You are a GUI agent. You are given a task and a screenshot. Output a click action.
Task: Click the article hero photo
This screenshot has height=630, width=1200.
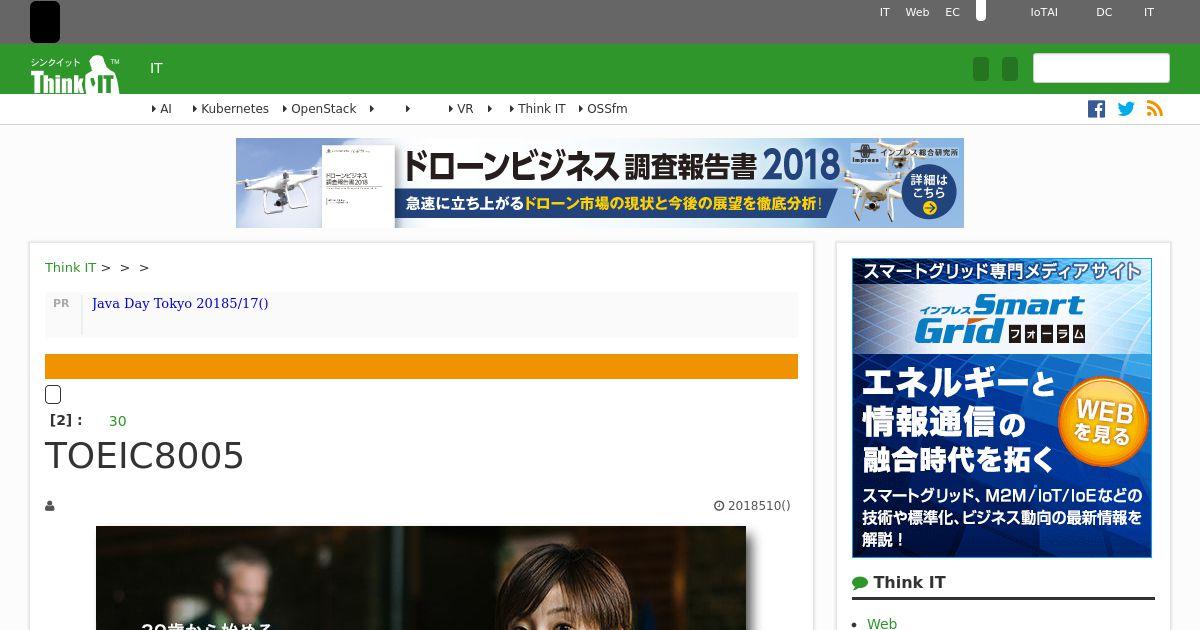tap(421, 578)
